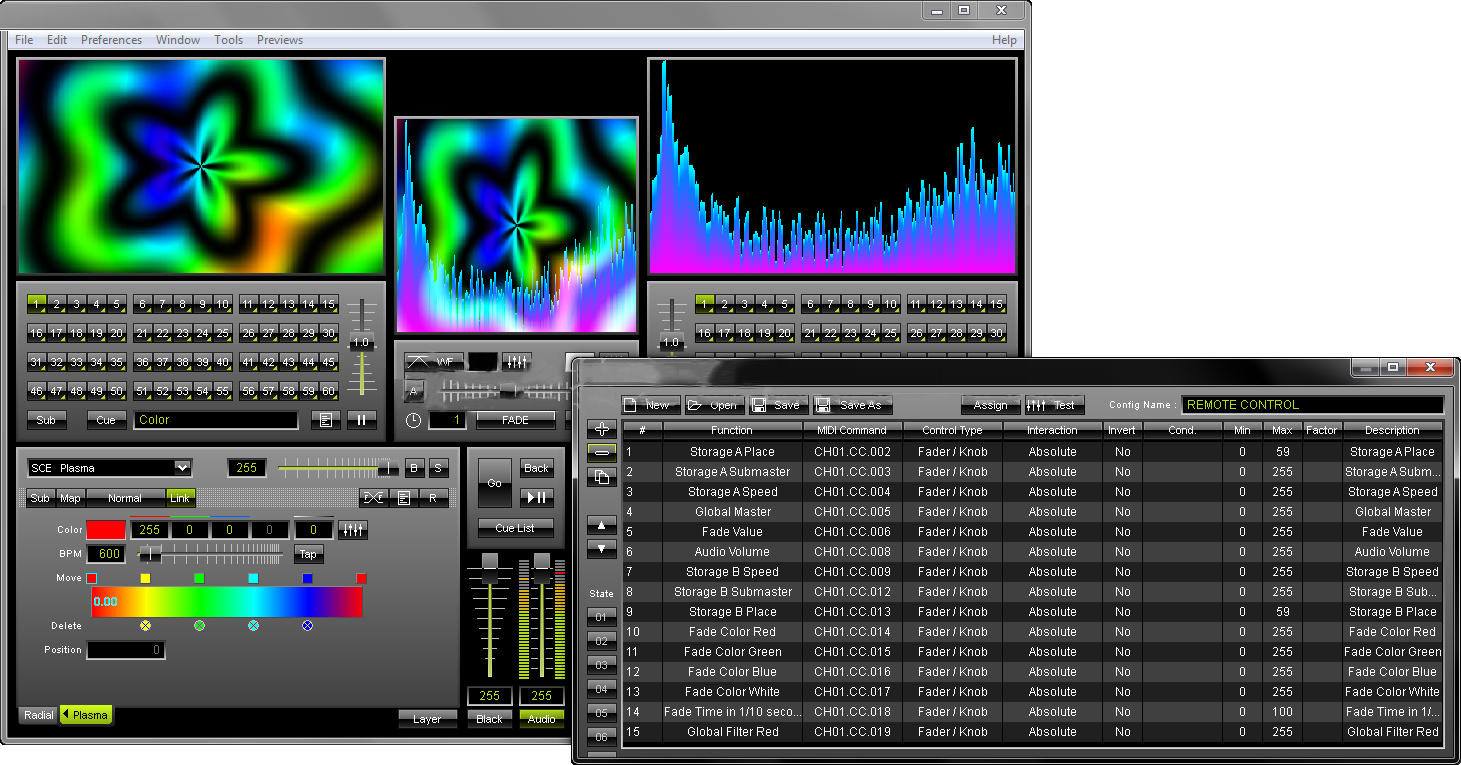Click the minus icon to remove a row
The height and width of the screenshot is (765, 1461).
(601, 453)
